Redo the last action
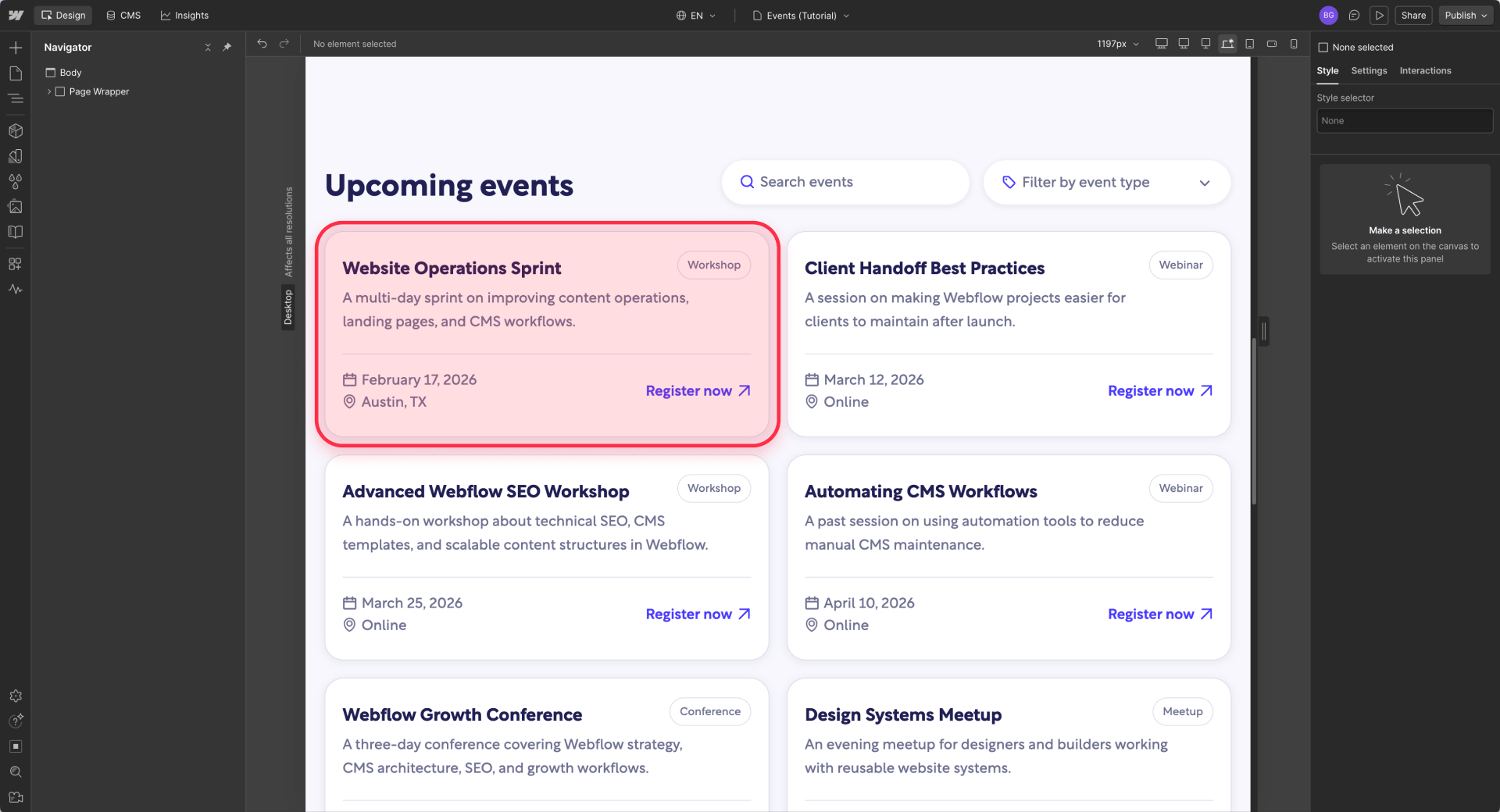 coord(284,44)
